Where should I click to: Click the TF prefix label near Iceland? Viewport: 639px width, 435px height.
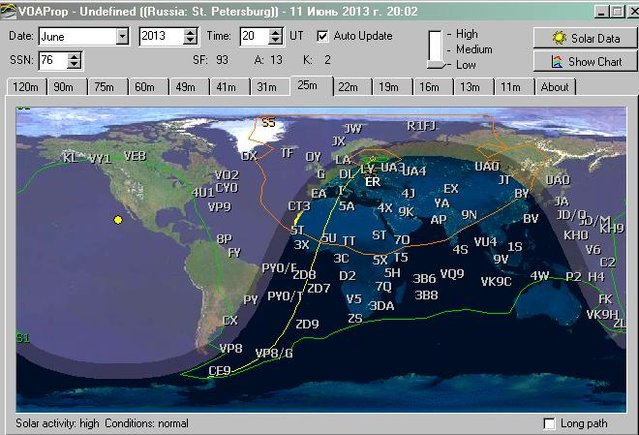287,153
